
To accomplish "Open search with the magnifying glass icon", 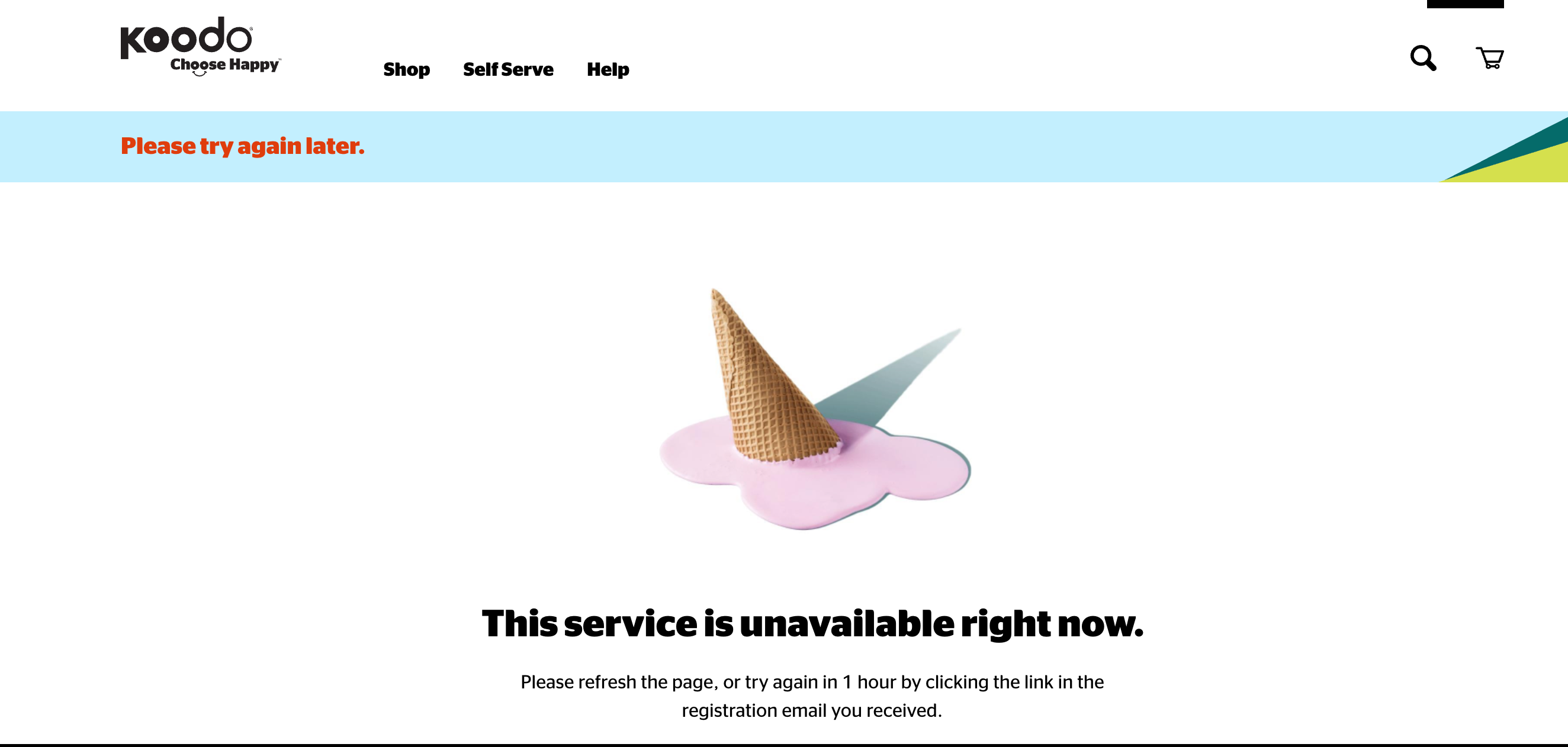I will tap(1423, 59).
